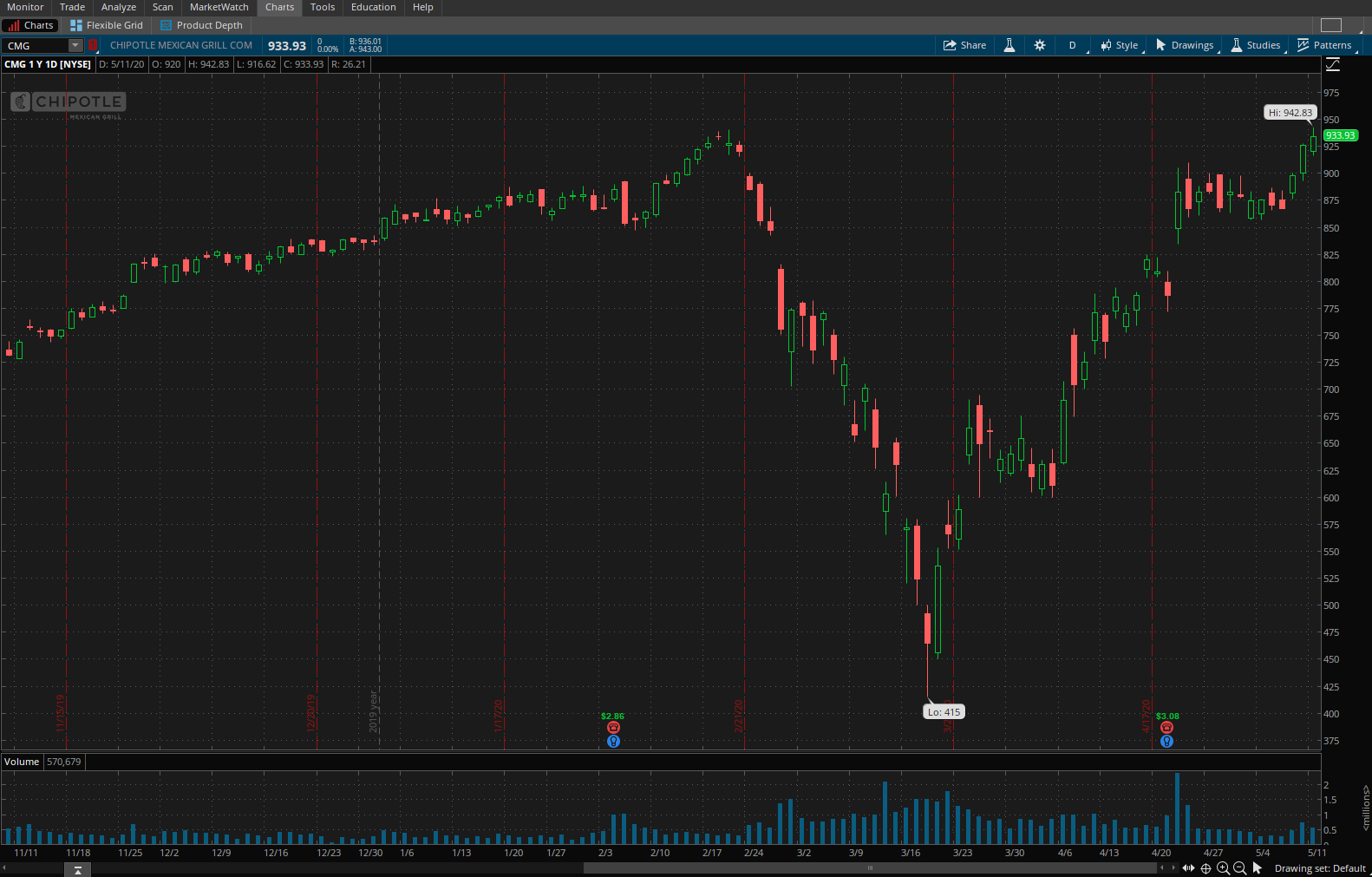
Task: Click the time axis pan icon
Action: (x=1188, y=868)
